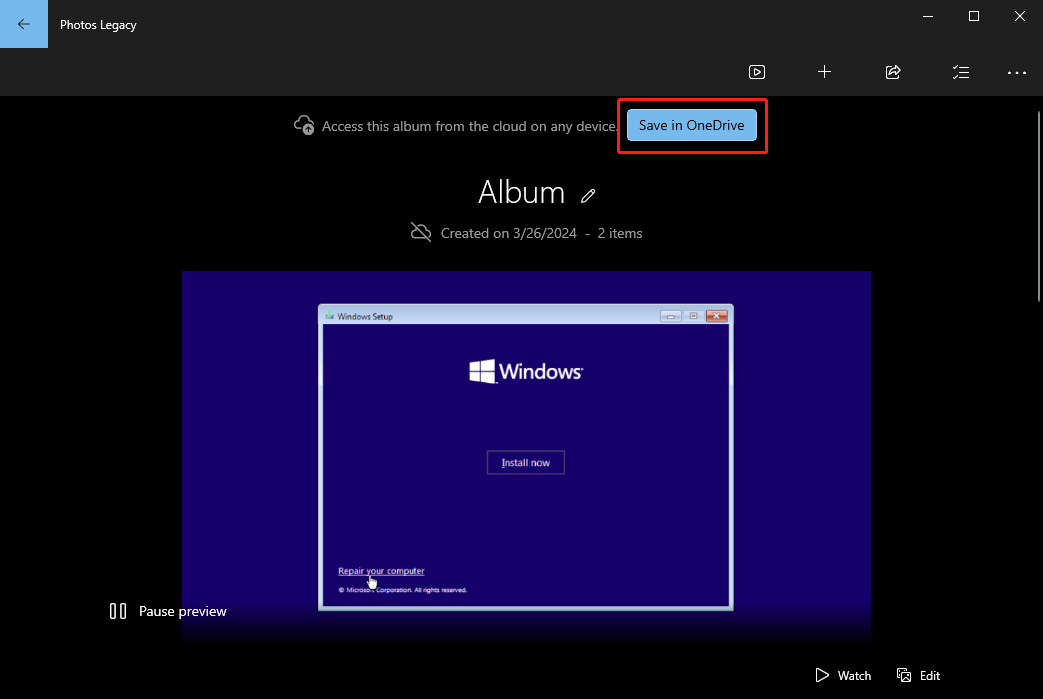Maximize the Photos Legacy window

(973, 16)
